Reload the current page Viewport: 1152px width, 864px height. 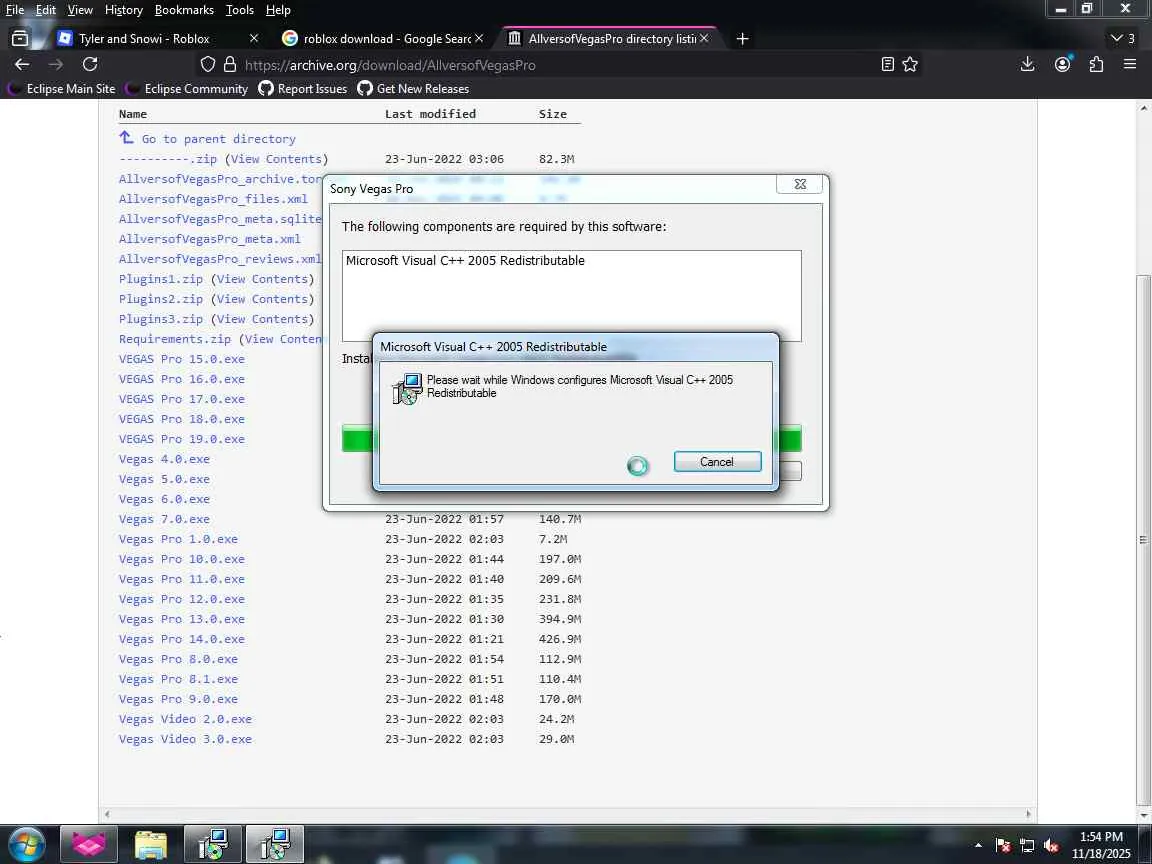click(x=90, y=65)
